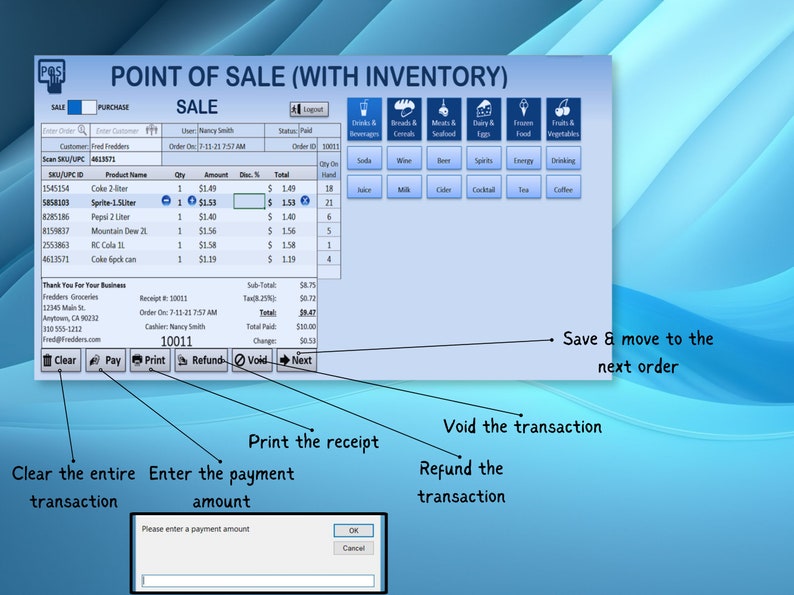This screenshot has height=595, width=794.
Task: Clear the entire transaction
Action: click(x=60, y=360)
